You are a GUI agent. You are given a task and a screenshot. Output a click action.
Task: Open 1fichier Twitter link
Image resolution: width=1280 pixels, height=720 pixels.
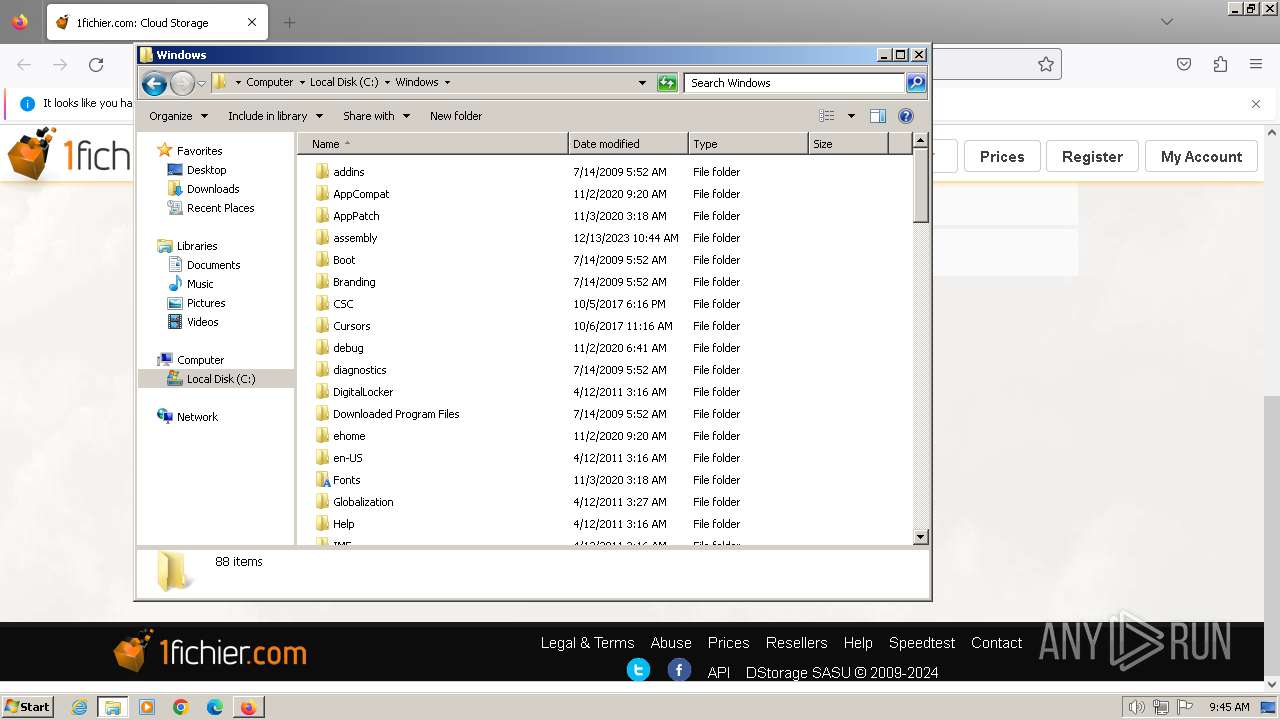tap(638, 670)
